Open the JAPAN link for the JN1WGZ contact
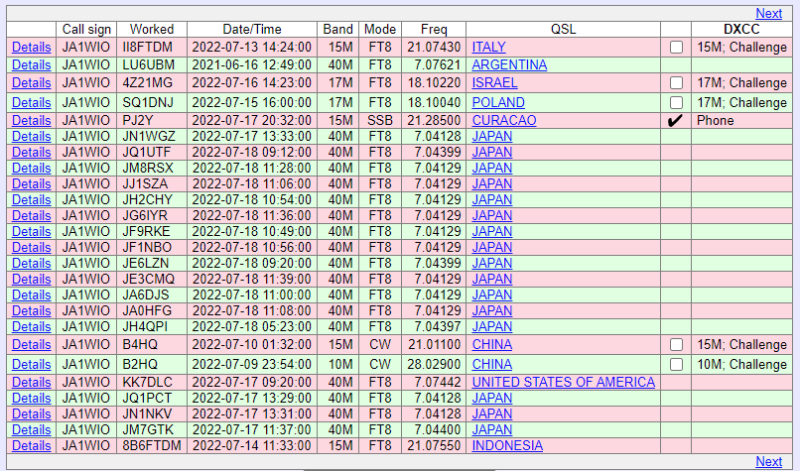Screen dimensions: 800x471 pyautogui.click(x=492, y=136)
